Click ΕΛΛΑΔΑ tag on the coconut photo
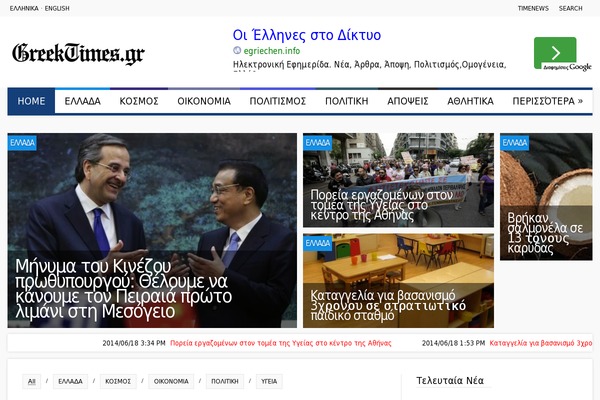600x400 pixels. 514,143
